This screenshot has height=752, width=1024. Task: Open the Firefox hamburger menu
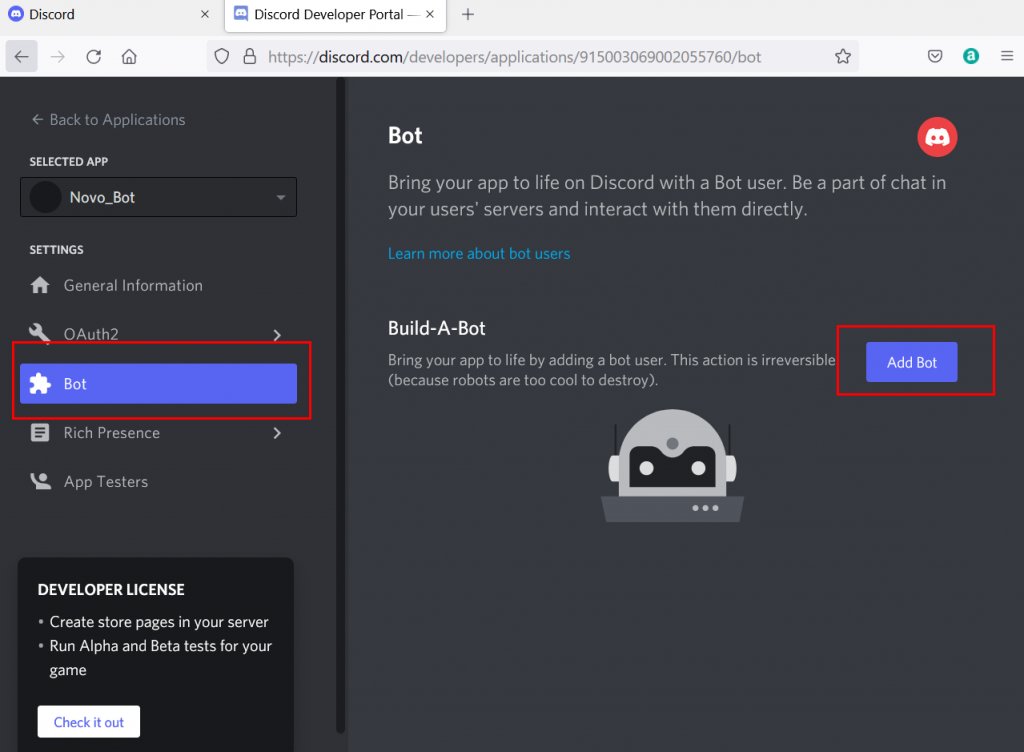point(1006,57)
